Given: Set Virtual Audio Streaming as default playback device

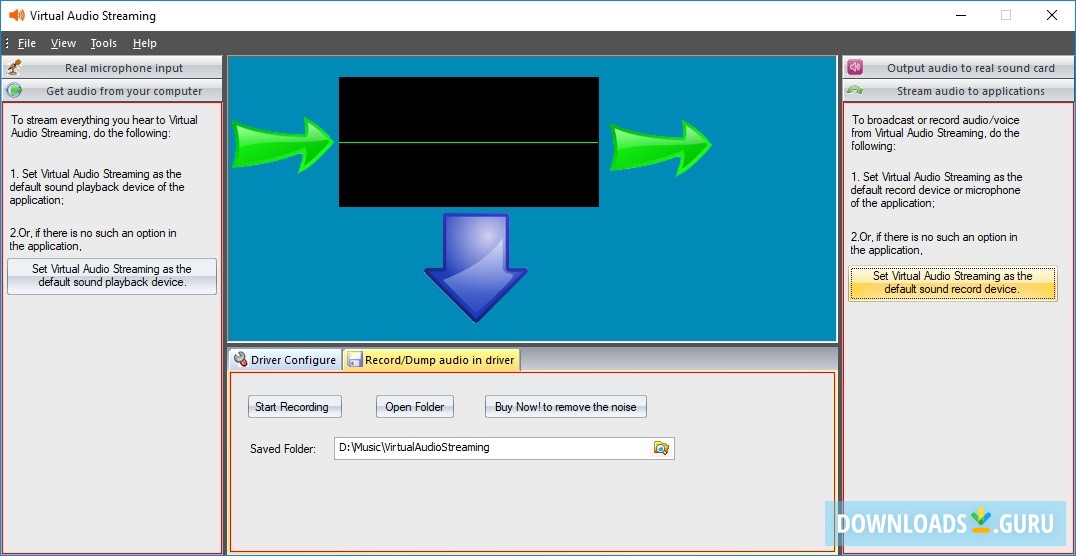Looking at the screenshot, I should (x=112, y=276).
